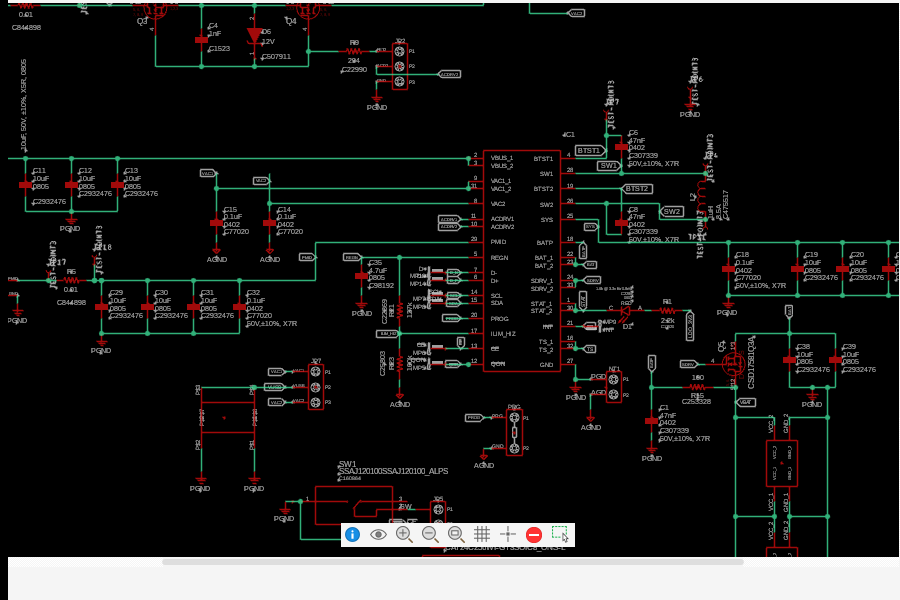Click the R6 resistor label
The image size is (900, 600).
(x=71, y=272)
